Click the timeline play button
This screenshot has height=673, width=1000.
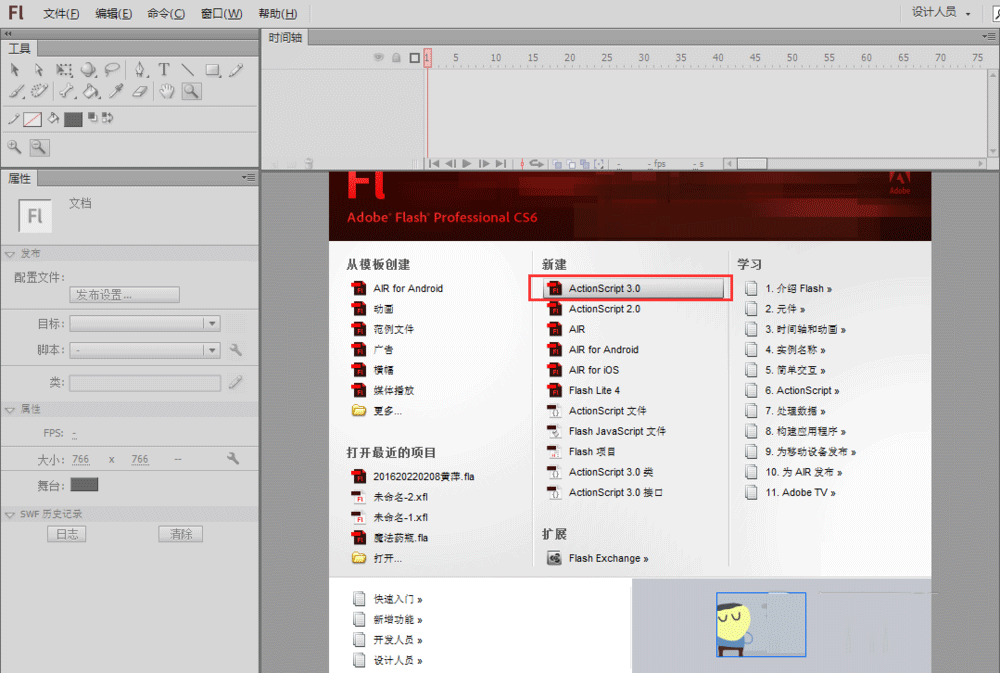tap(467, 164)
